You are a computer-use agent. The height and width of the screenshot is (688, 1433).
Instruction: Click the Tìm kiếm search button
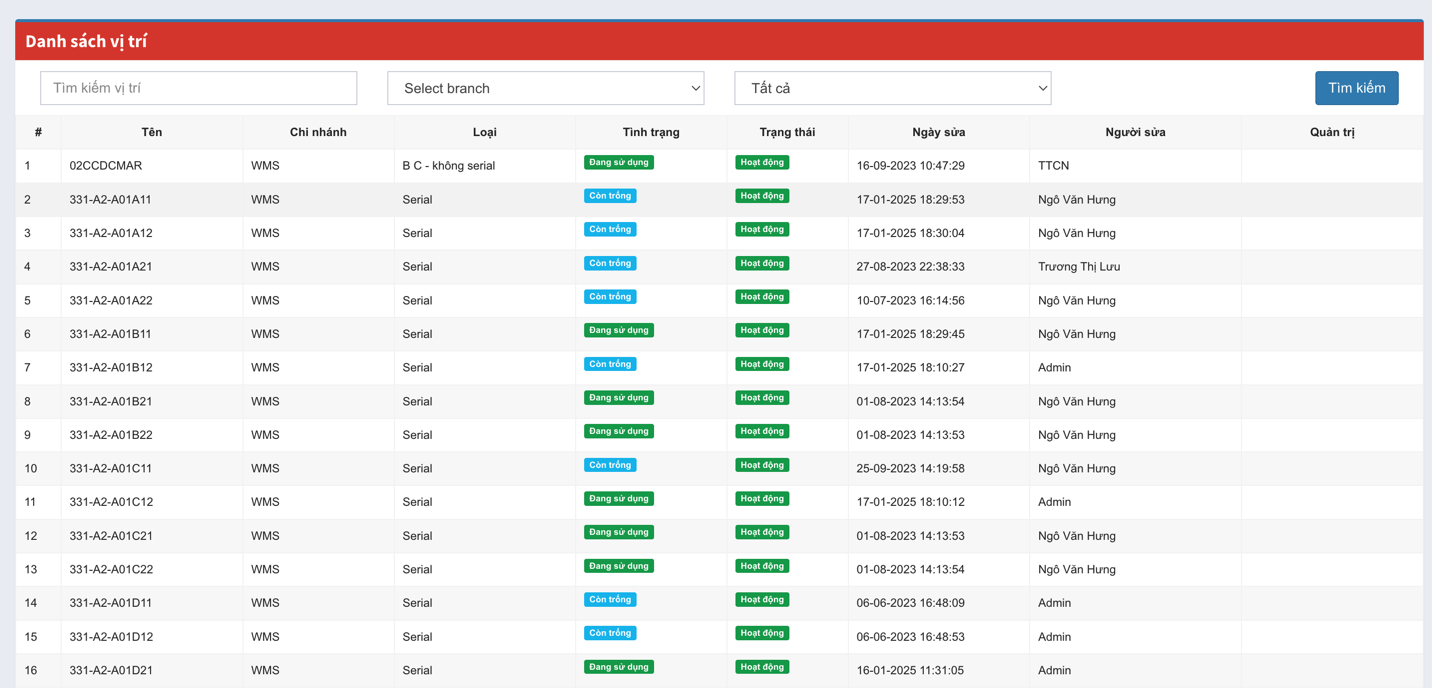point(1356,88)
